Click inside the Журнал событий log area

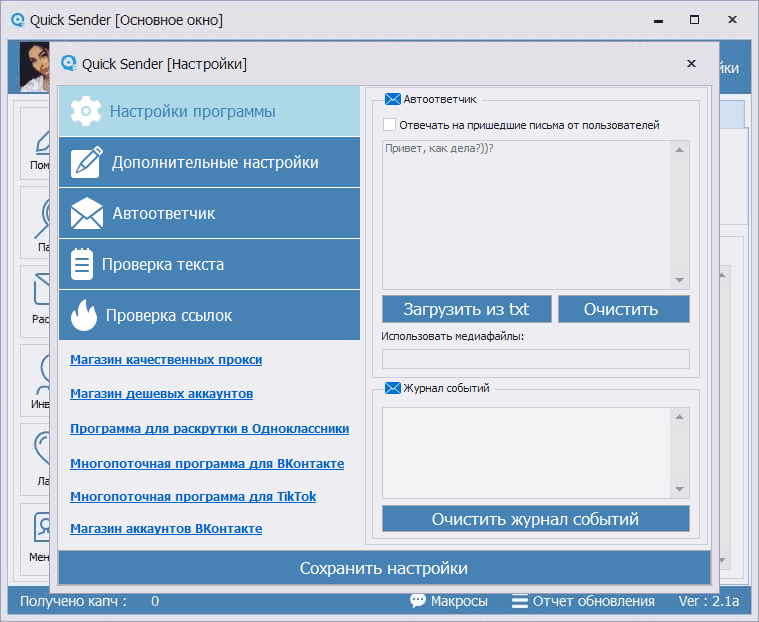[526, 453]
